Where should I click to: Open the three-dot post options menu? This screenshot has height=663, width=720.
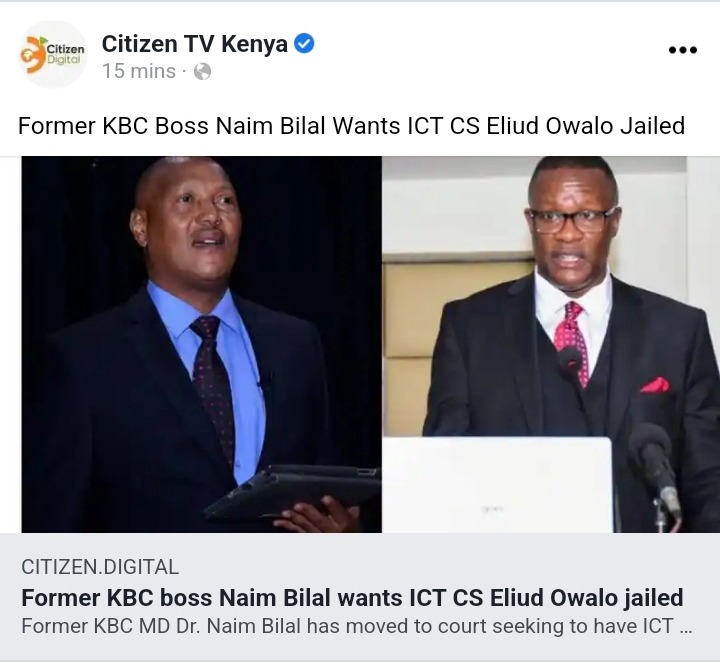coord(683,50)
